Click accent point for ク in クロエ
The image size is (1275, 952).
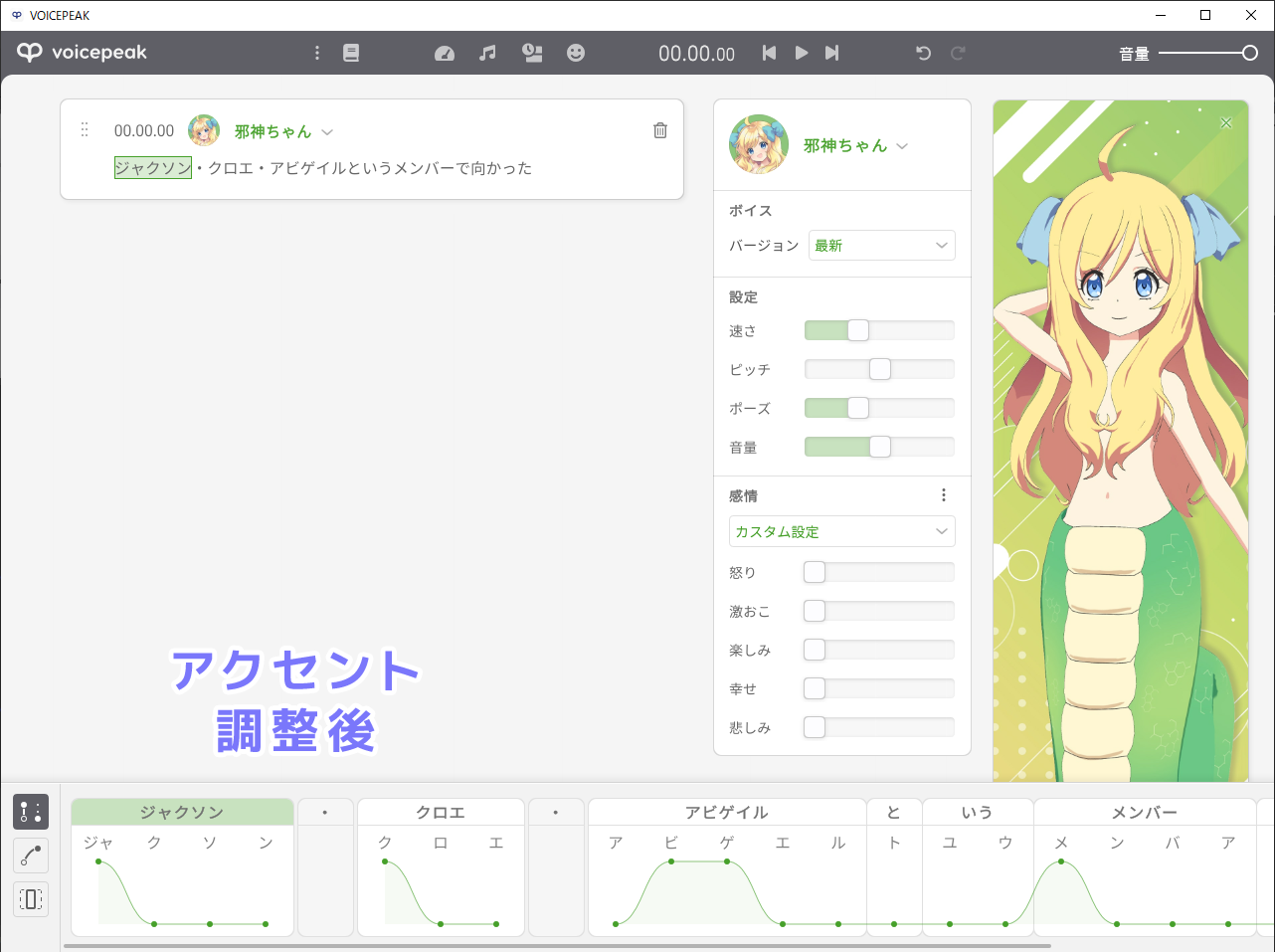[x=385, y=861]
